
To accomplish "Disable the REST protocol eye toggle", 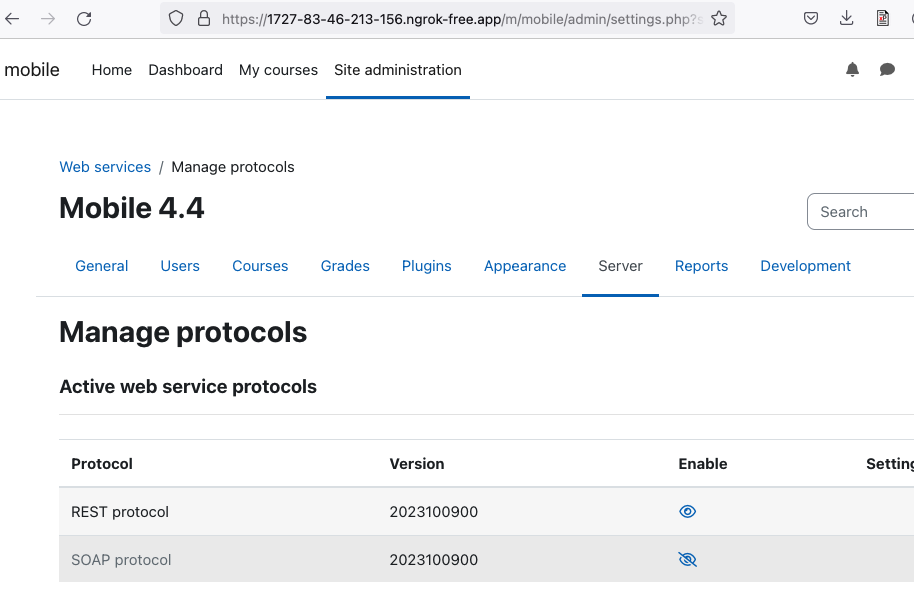I will [x=688, y=512].
